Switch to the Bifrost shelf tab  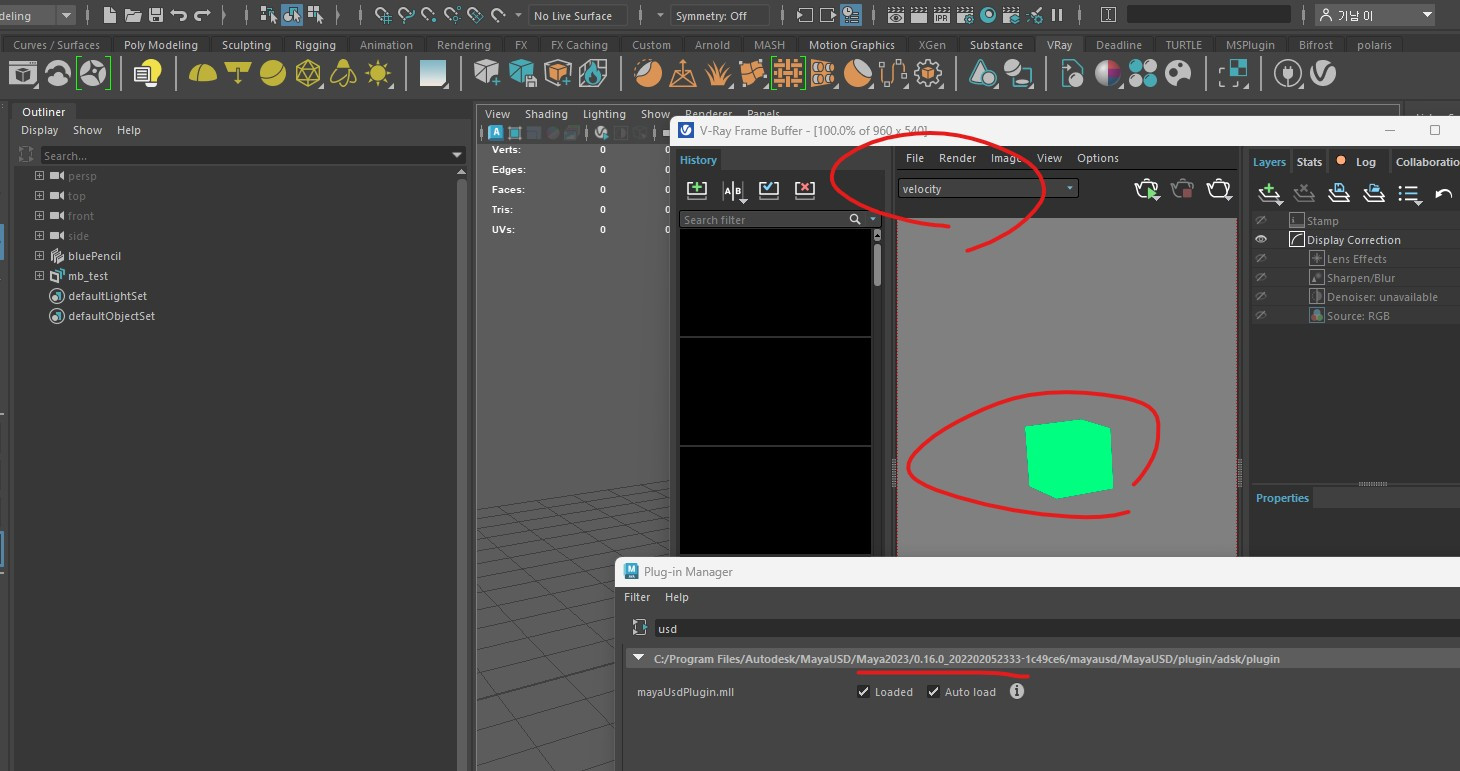(x=1316, y=45)
